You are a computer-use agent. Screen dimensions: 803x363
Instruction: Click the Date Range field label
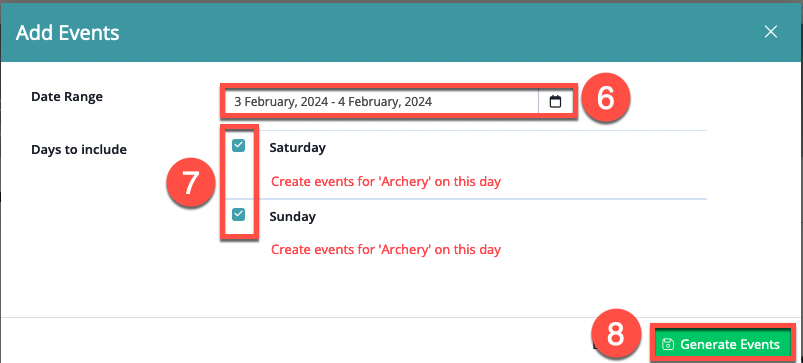67,96
